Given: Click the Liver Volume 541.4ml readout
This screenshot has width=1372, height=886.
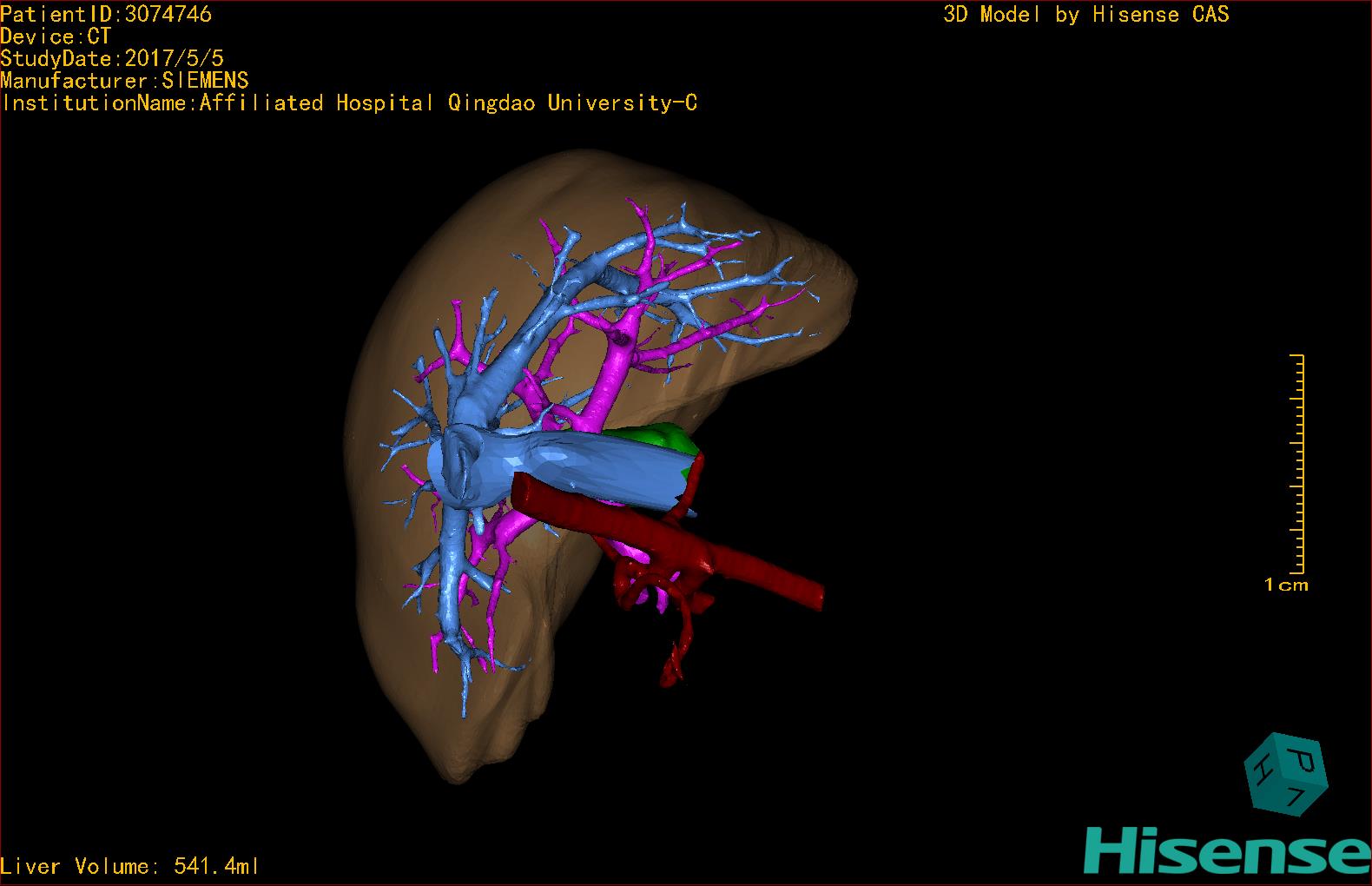Looking at the screenshot, I should click(x=129, y=866).
